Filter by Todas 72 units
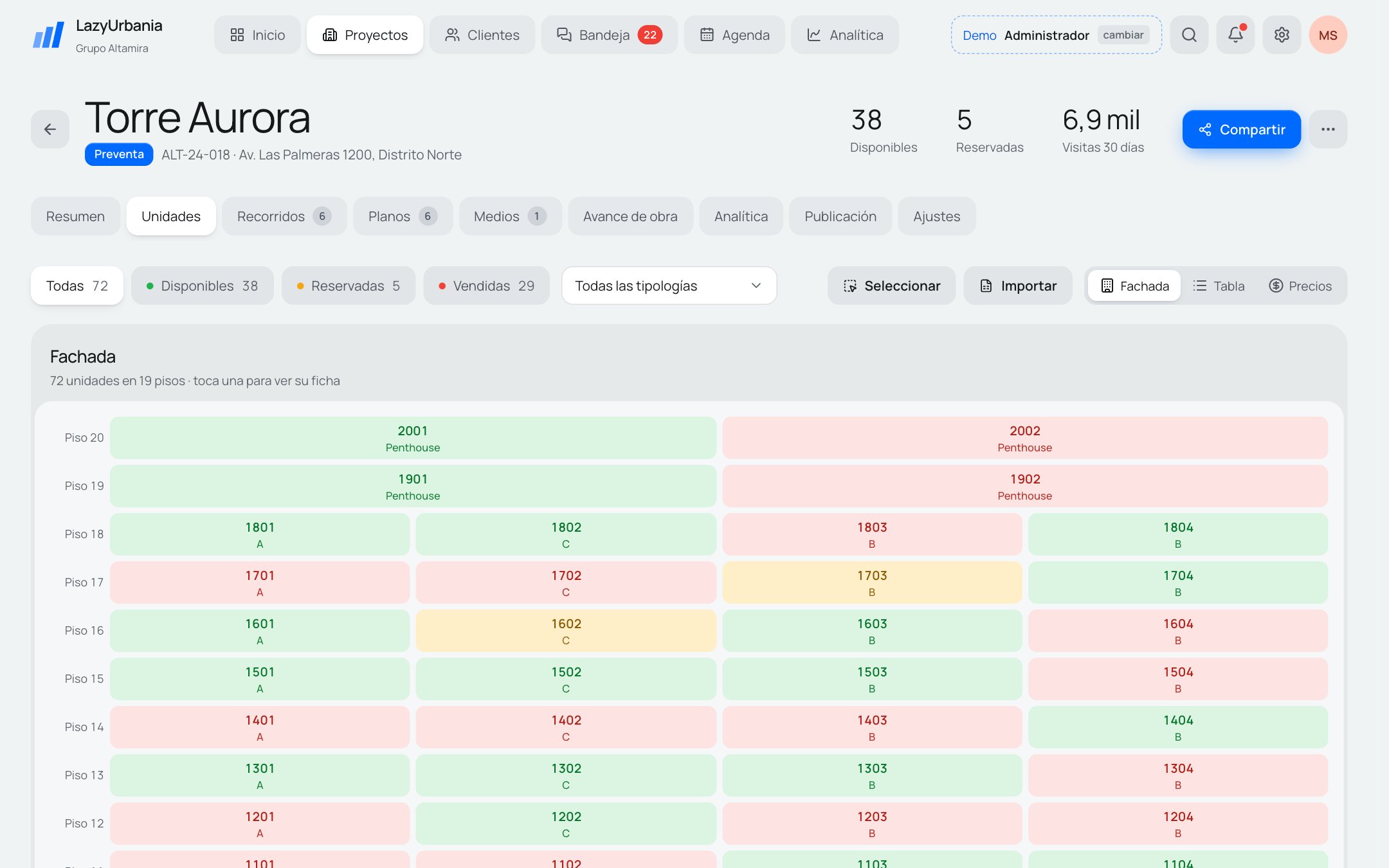This screenshot has width=1389, height=868. [77, 285]
